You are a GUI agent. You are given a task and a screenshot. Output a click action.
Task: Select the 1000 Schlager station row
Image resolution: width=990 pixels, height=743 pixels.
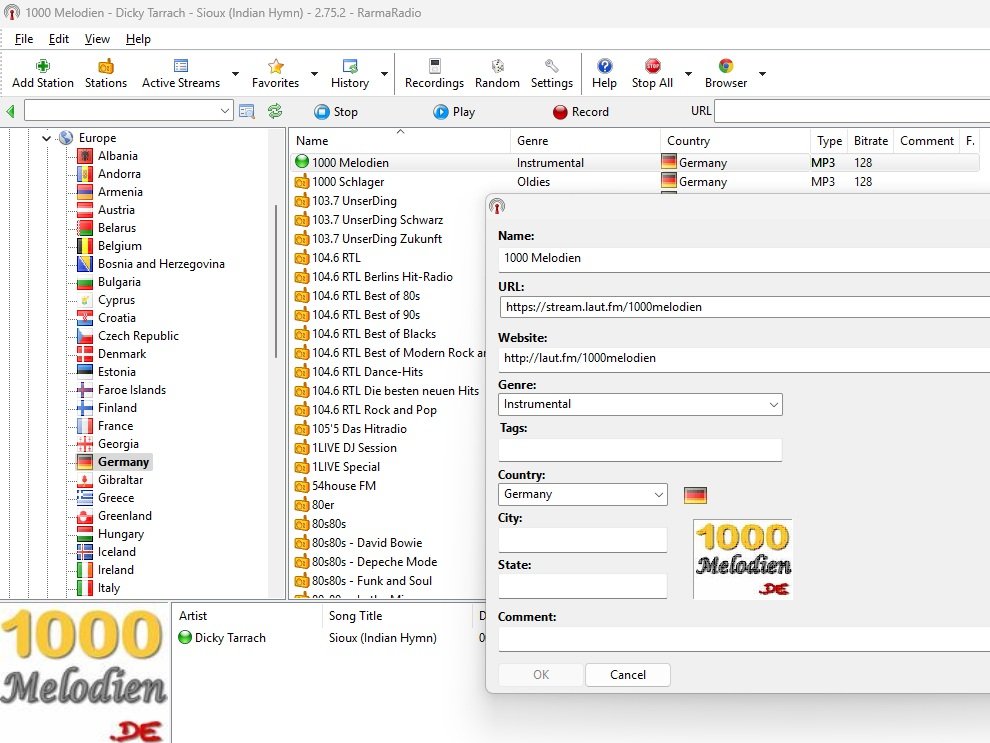(x=635, y=182)
